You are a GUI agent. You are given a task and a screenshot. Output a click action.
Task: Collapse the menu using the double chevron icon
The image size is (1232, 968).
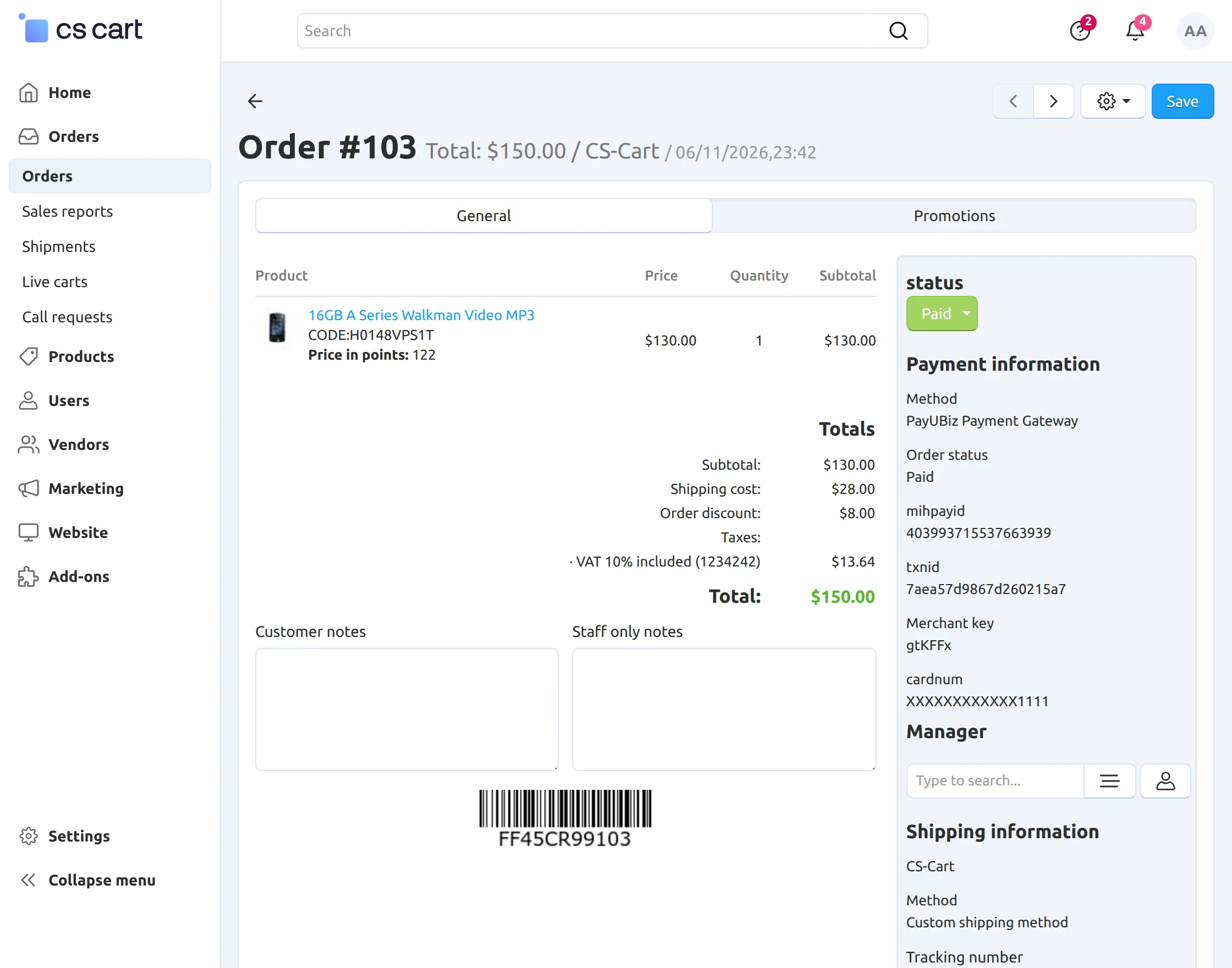29,880
